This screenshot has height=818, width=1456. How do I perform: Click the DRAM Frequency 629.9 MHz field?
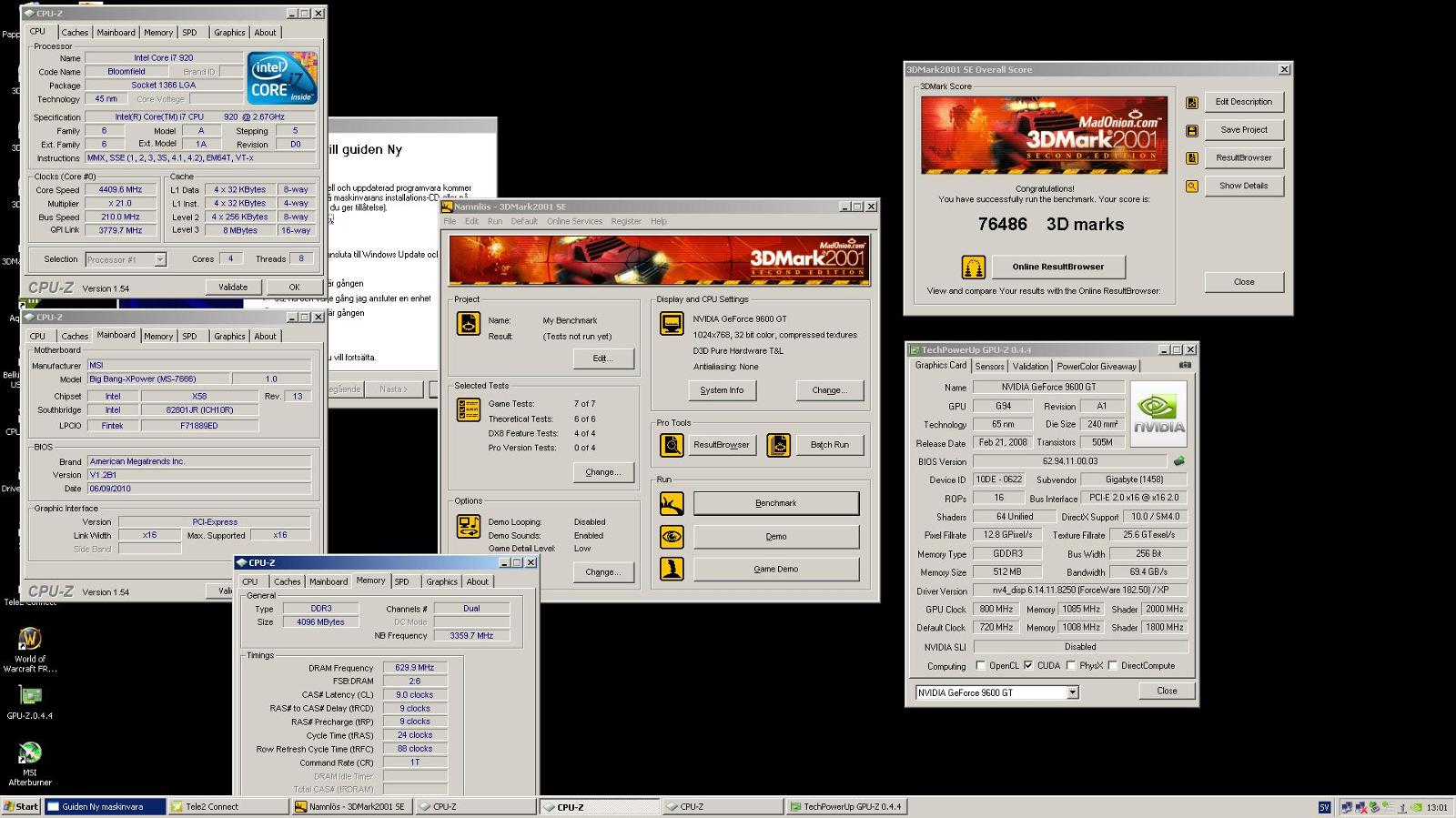click(415, 668)
